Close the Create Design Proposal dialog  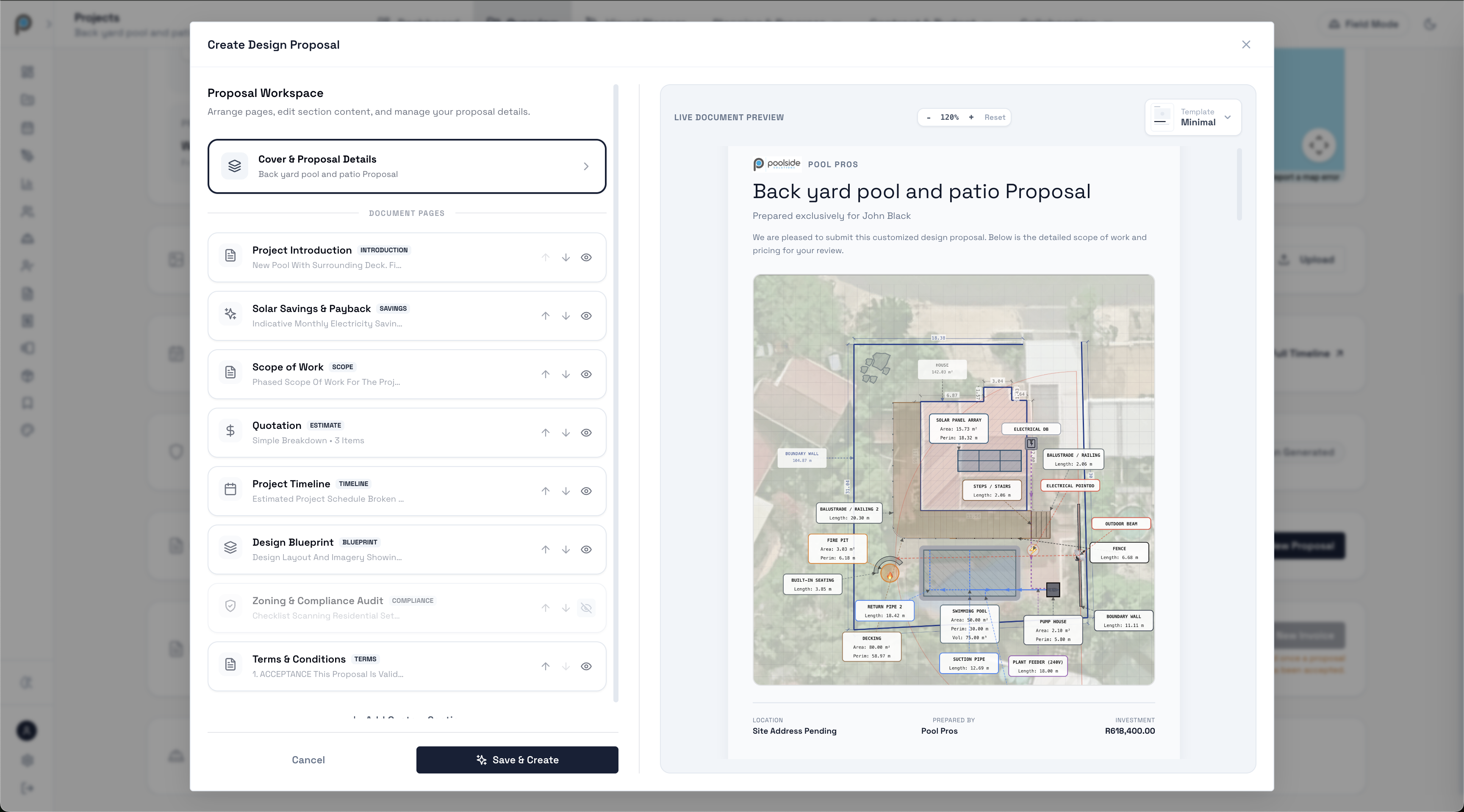point(1246,45)
